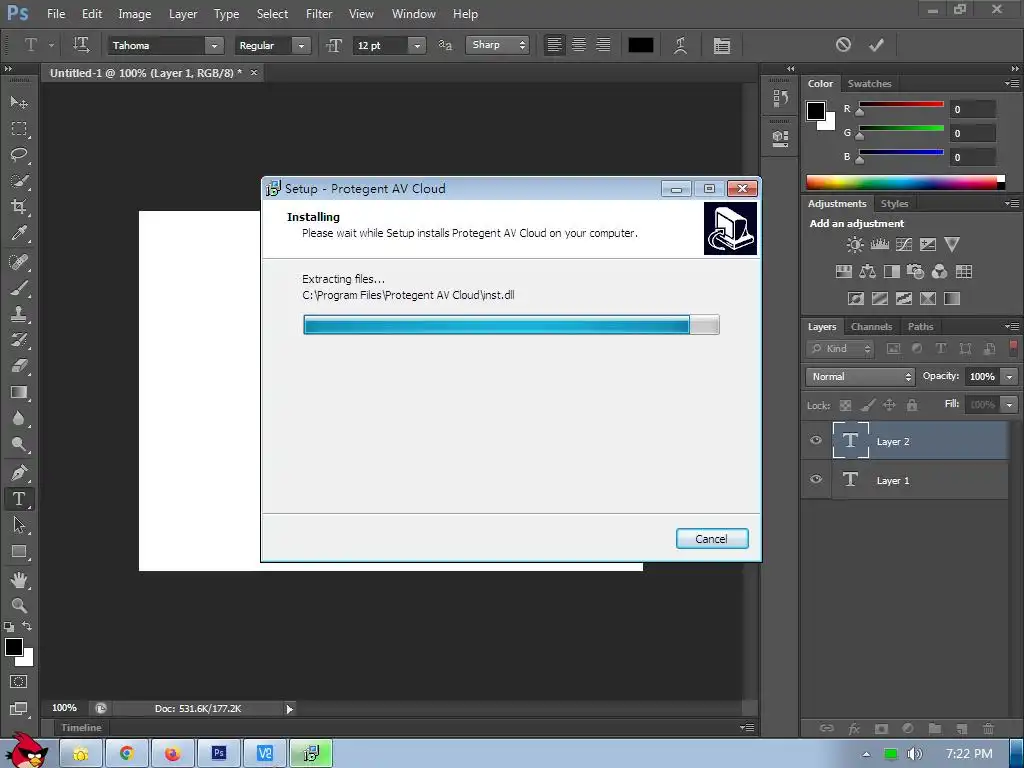The image size is (1024, 768).
Task: Select the Rectangle shape tool
Action: (x=18, y=552)
